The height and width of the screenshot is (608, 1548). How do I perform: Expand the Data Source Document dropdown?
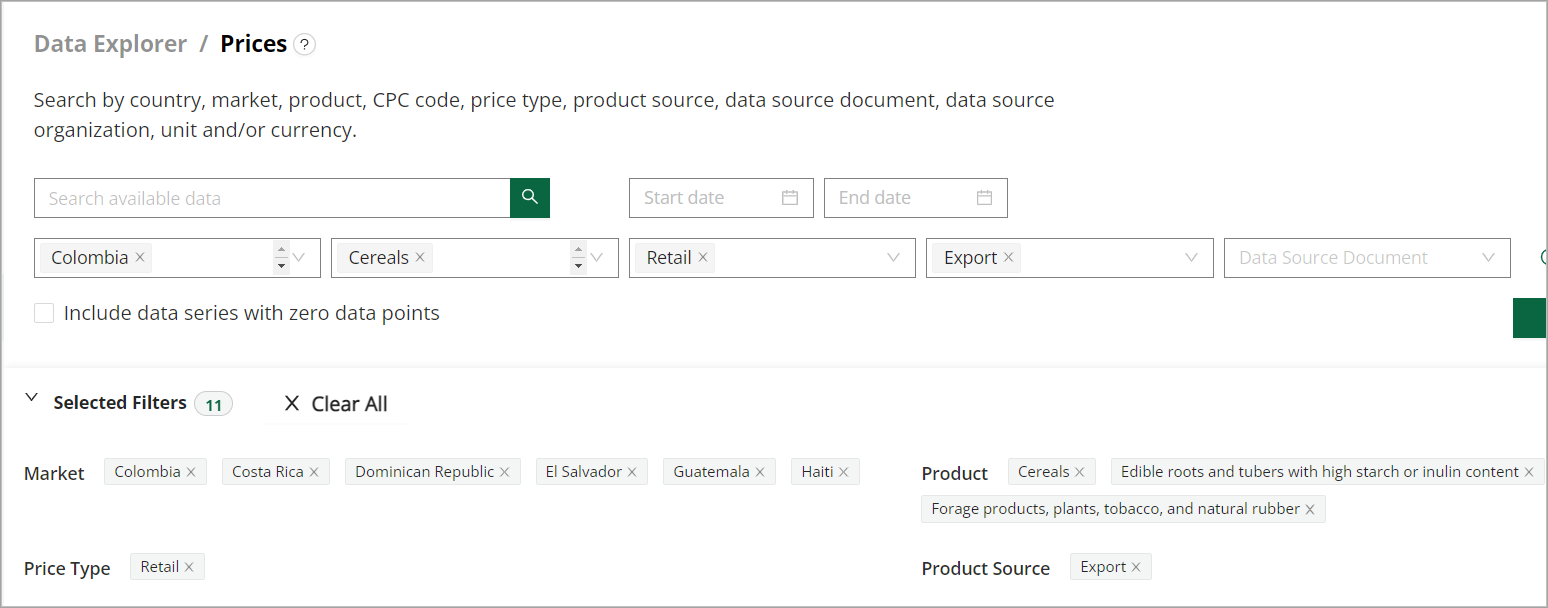point(1490,258)
